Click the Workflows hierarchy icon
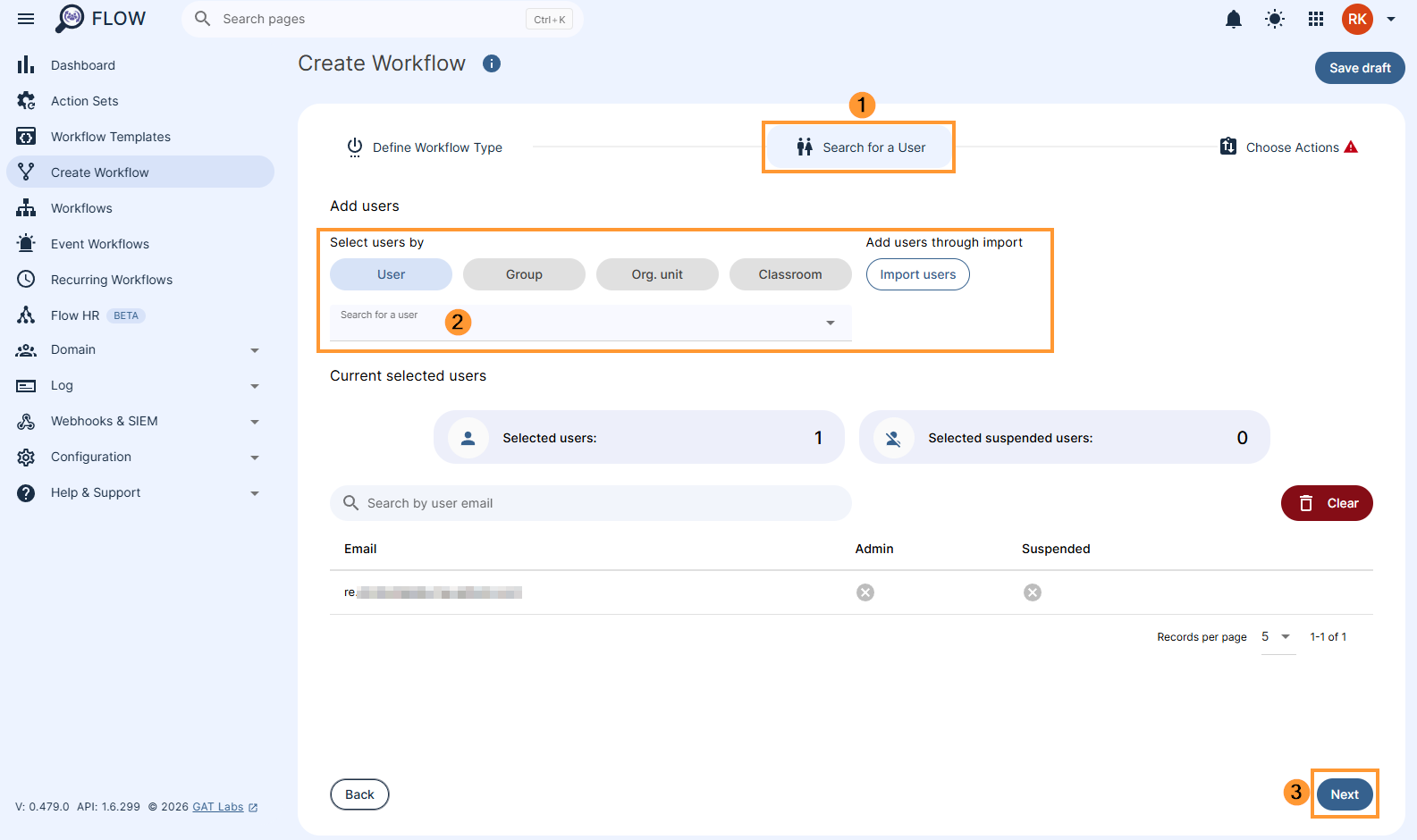This screenshot has width=1417, height=840. pos(26,208)
